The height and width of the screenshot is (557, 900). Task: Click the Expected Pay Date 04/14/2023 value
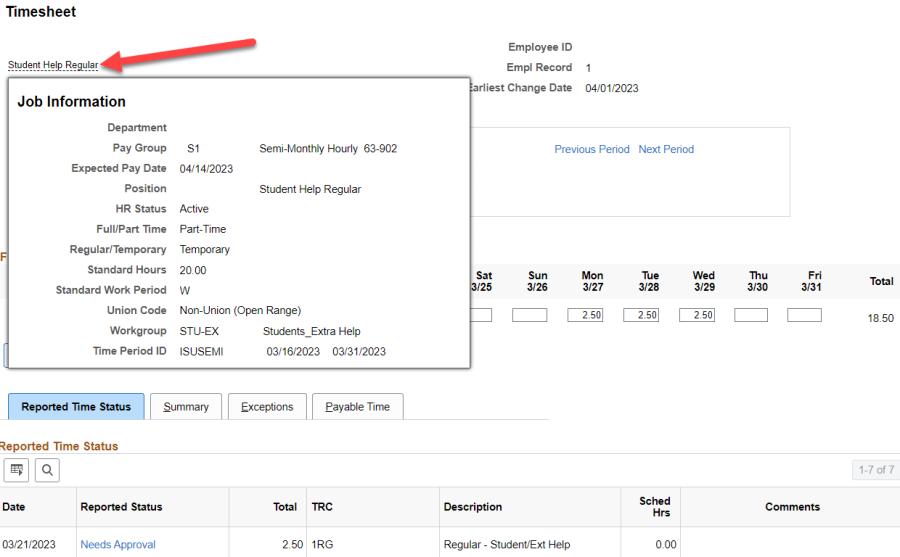click(x=206, y=169)
